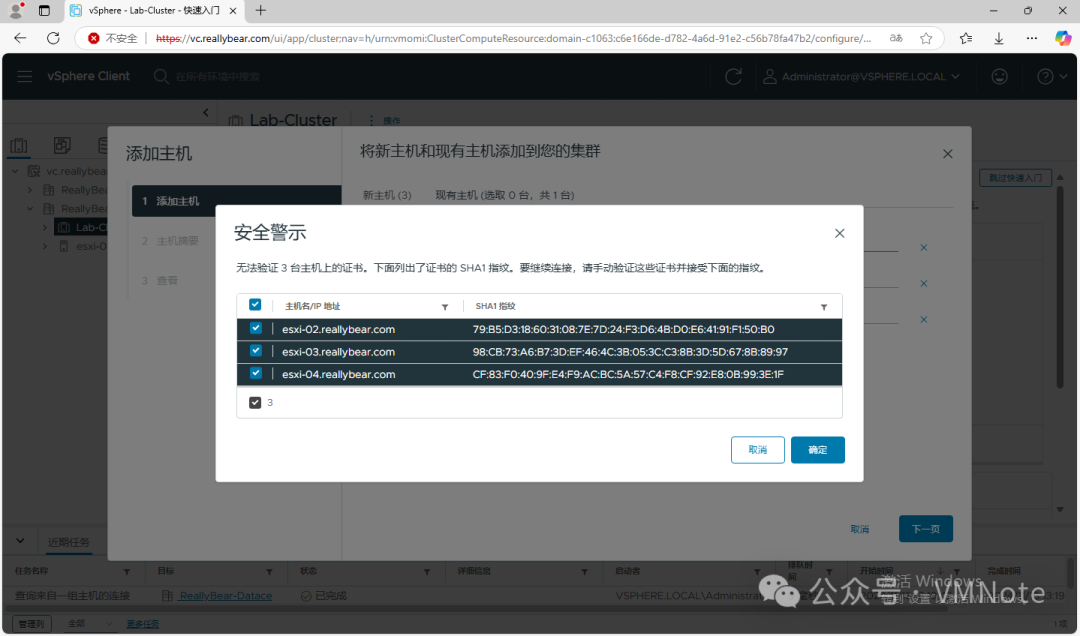Open the Copilot sidebar icon
Screen dimensions: 1080x636
click(1063, 39)
